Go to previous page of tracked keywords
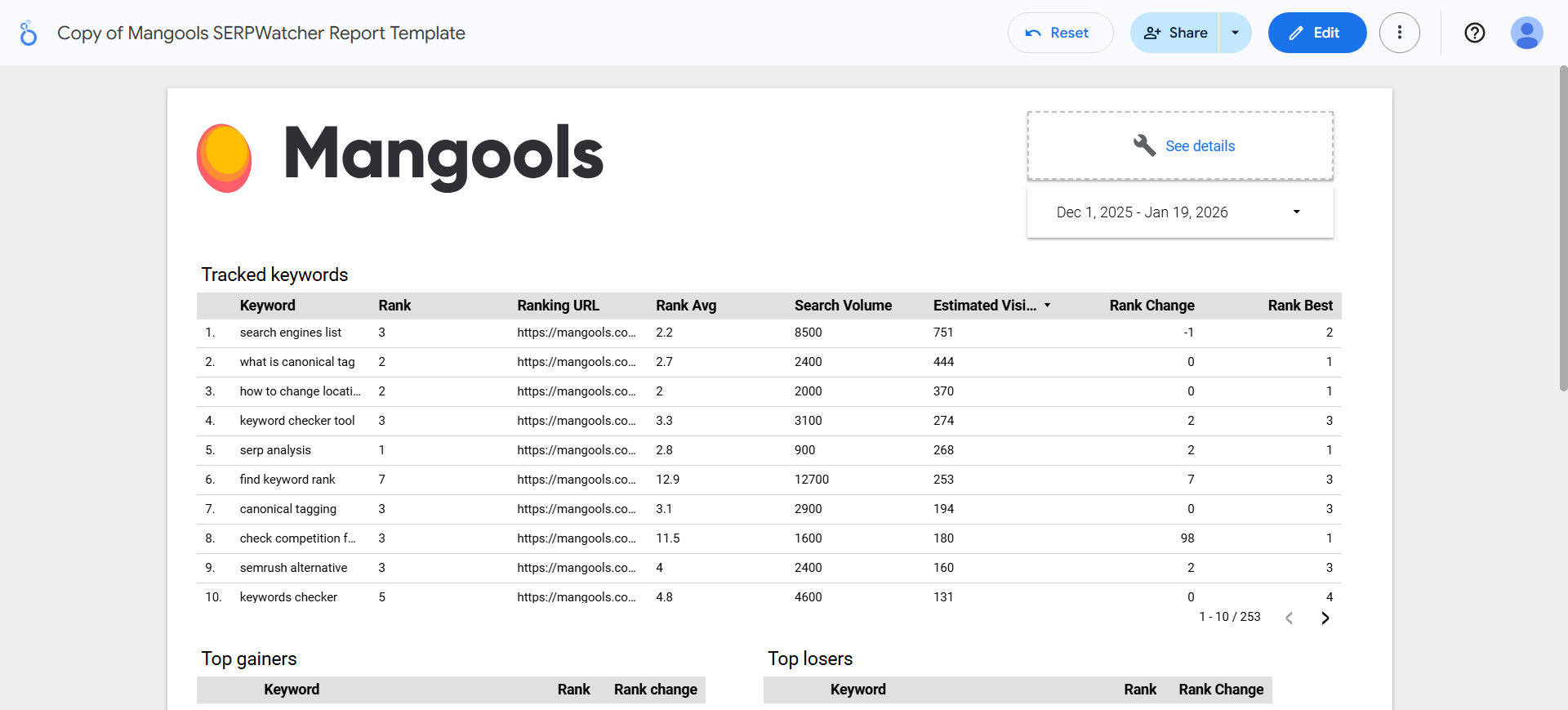This screenshot has width=1568, height=710. [x=1289, y=618]
